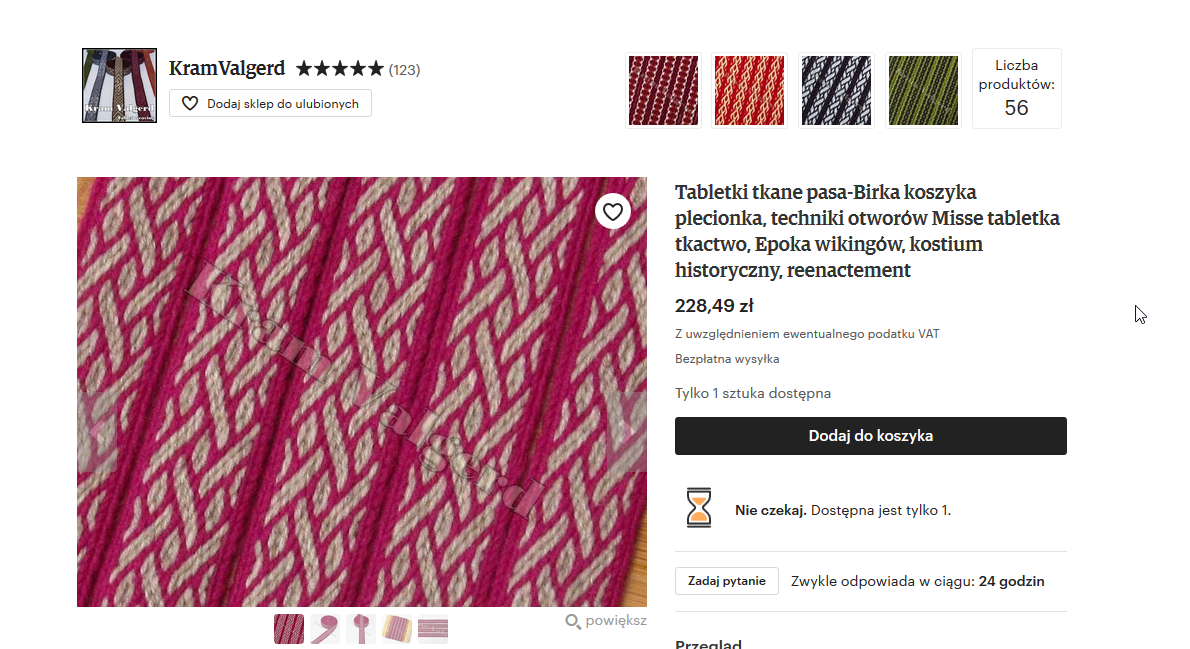Viewport: 1190px width, 649px height.
Task: Show the previous product photo arrow
Action: point(98,433)
